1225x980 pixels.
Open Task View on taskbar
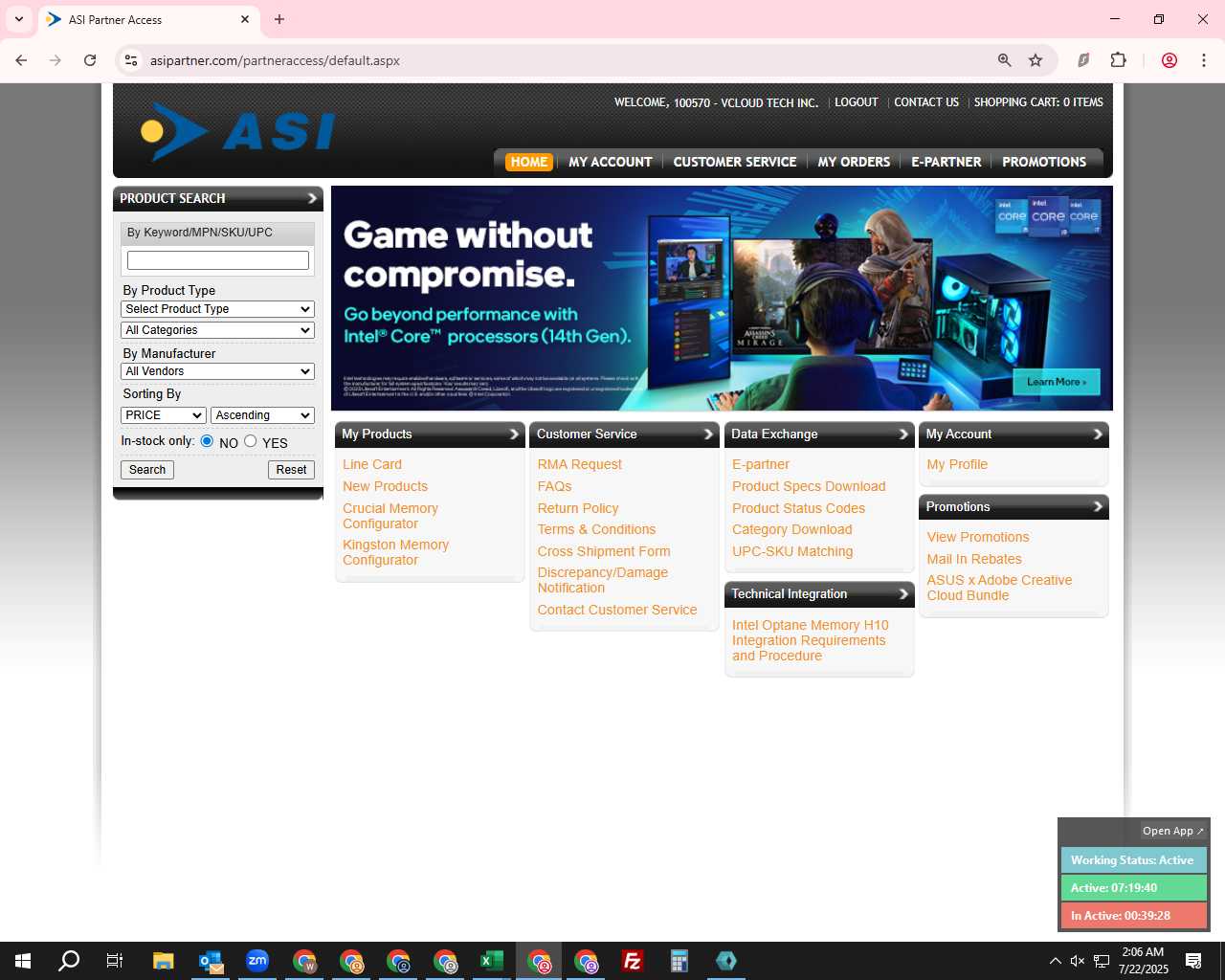115,961
